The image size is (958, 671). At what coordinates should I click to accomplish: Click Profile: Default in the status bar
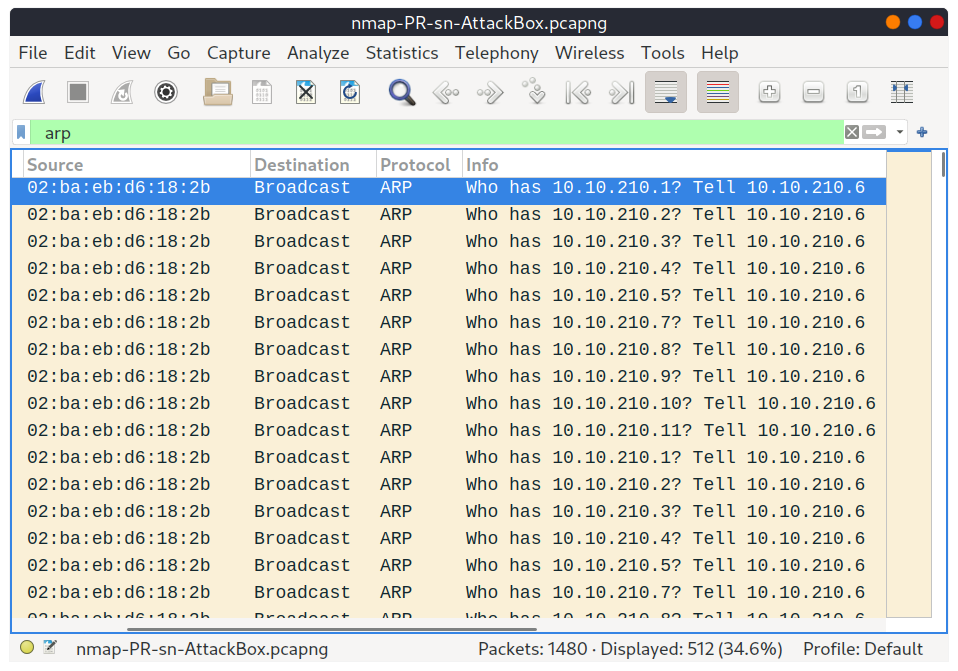tap(862, 648)
